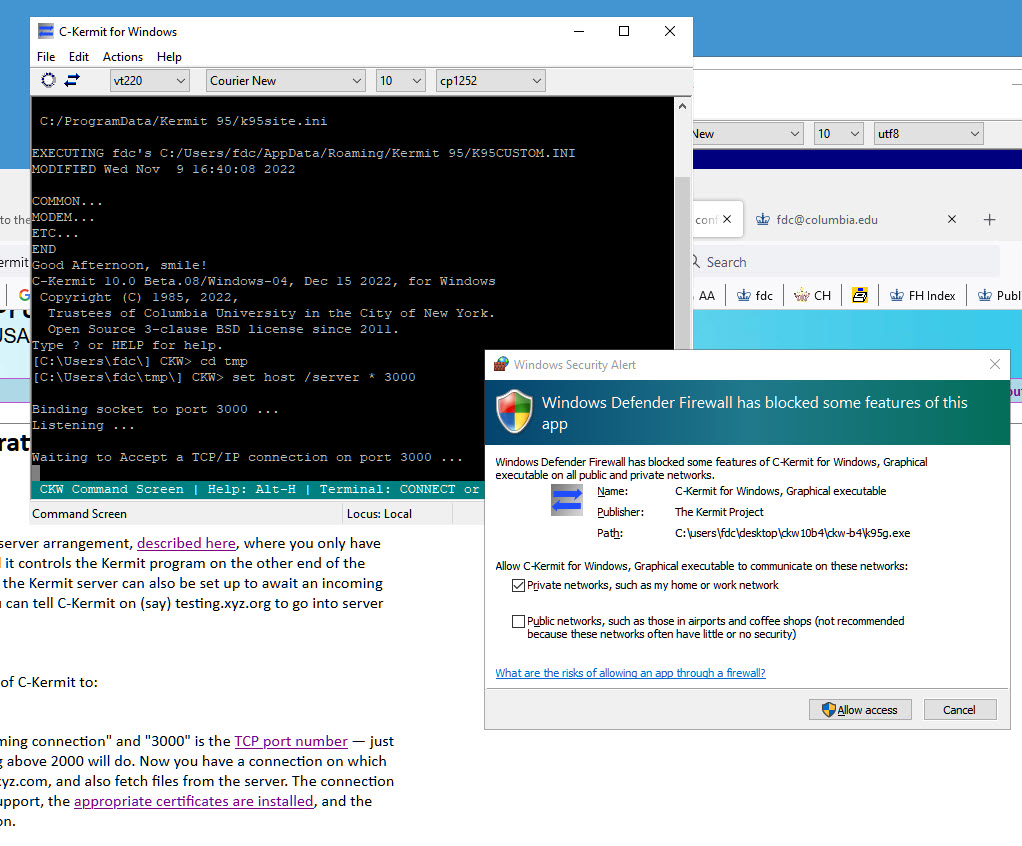The image size is (1022, 846).
Task: Click the terminal vertical scrollbar thumb
Action: pos(682,264)
